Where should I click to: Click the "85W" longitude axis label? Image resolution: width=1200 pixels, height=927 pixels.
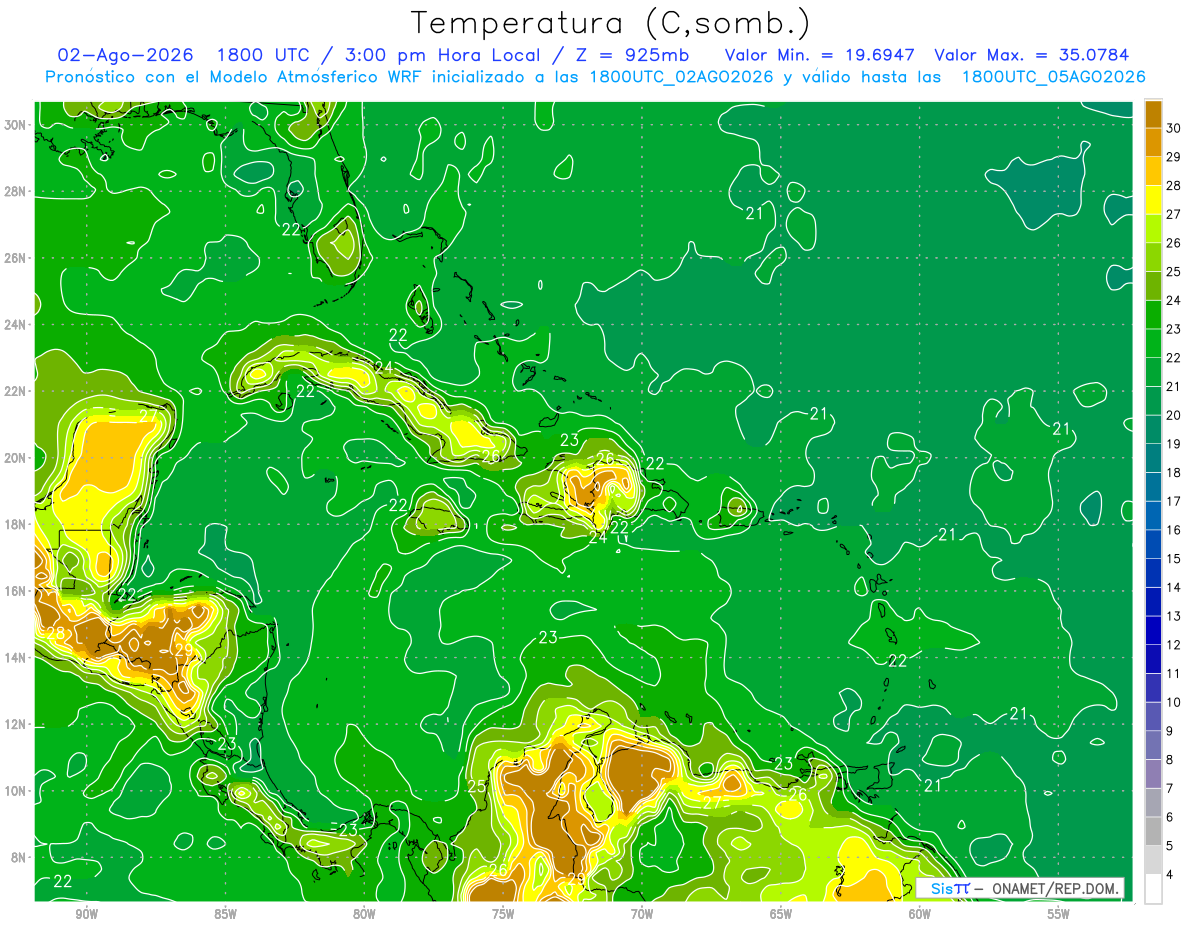pos(225,914)
